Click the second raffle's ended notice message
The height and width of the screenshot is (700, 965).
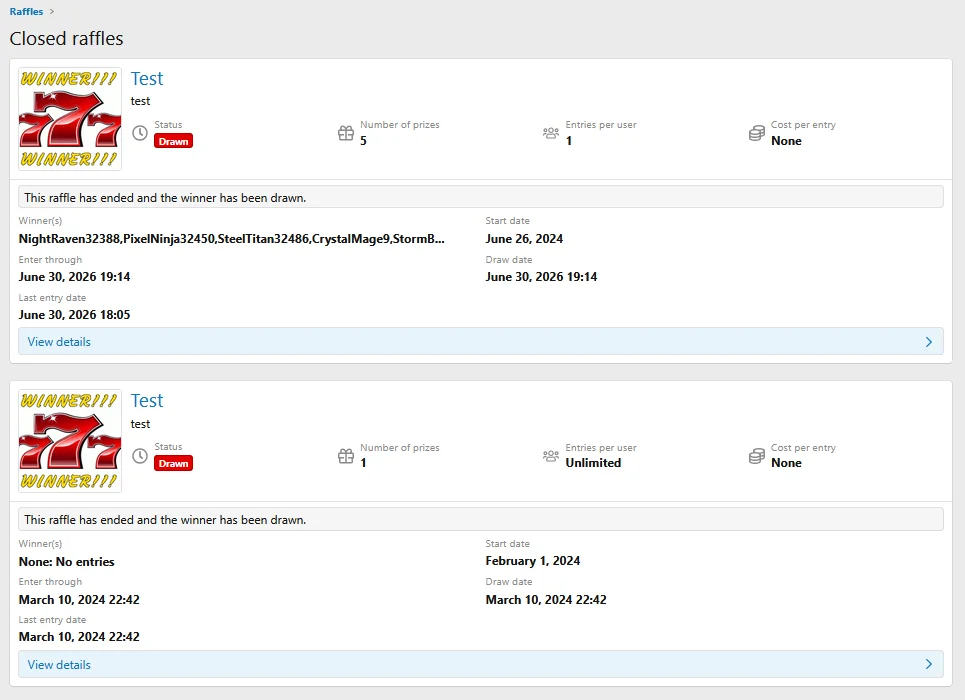tap(481, 520)
